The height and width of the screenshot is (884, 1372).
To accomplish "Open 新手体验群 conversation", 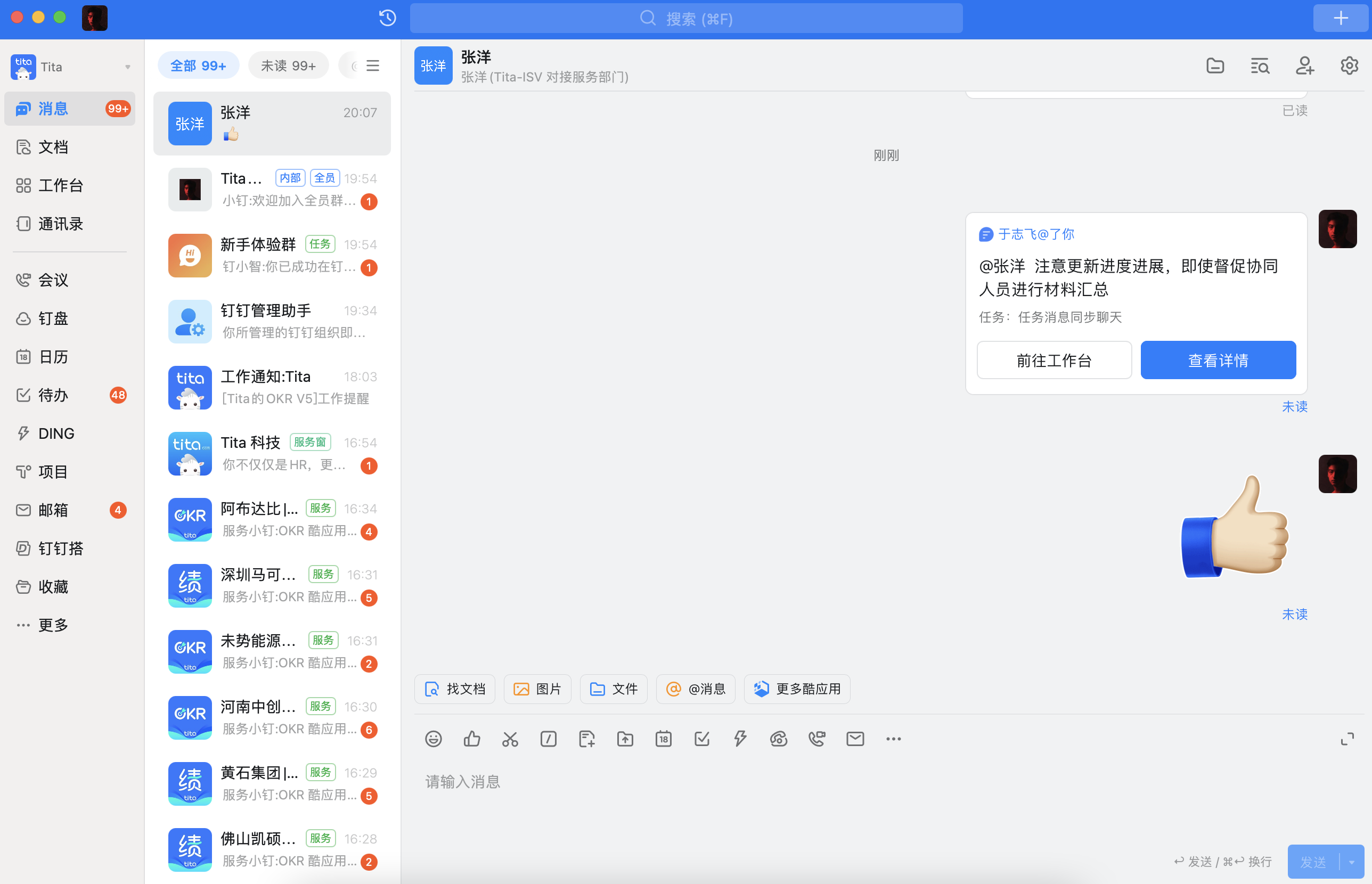I will 272,256.
